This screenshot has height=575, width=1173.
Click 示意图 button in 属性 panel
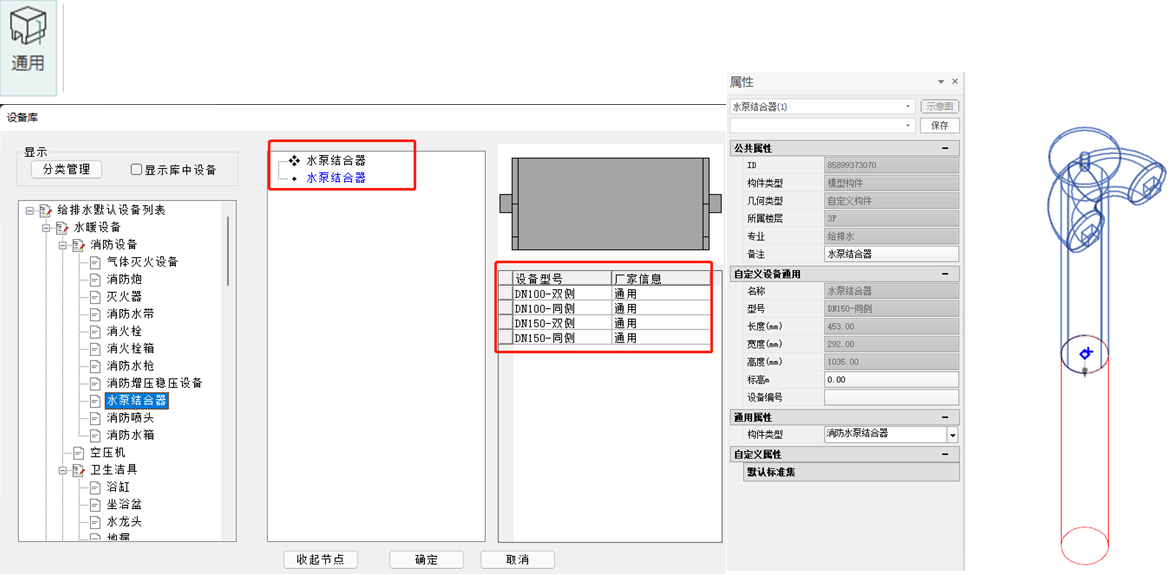[x=940, y=107]
